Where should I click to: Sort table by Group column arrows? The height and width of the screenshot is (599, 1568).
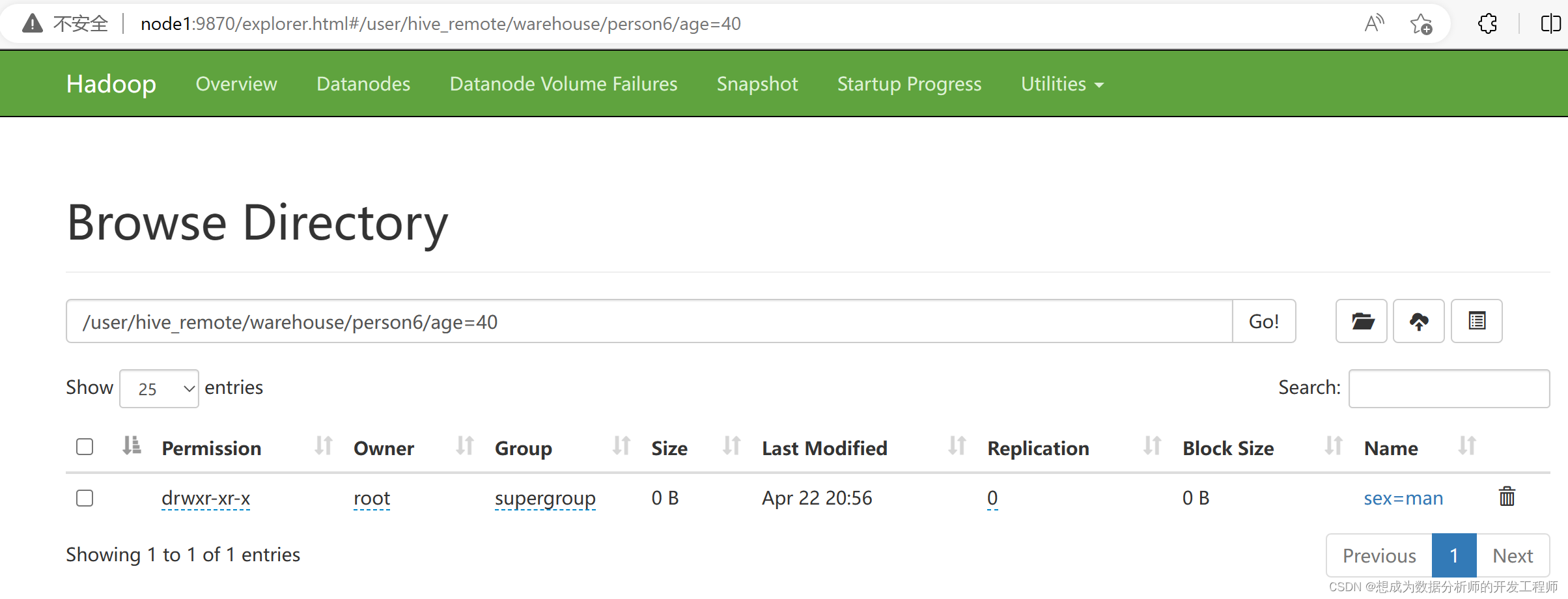click(x=622, y=446)
